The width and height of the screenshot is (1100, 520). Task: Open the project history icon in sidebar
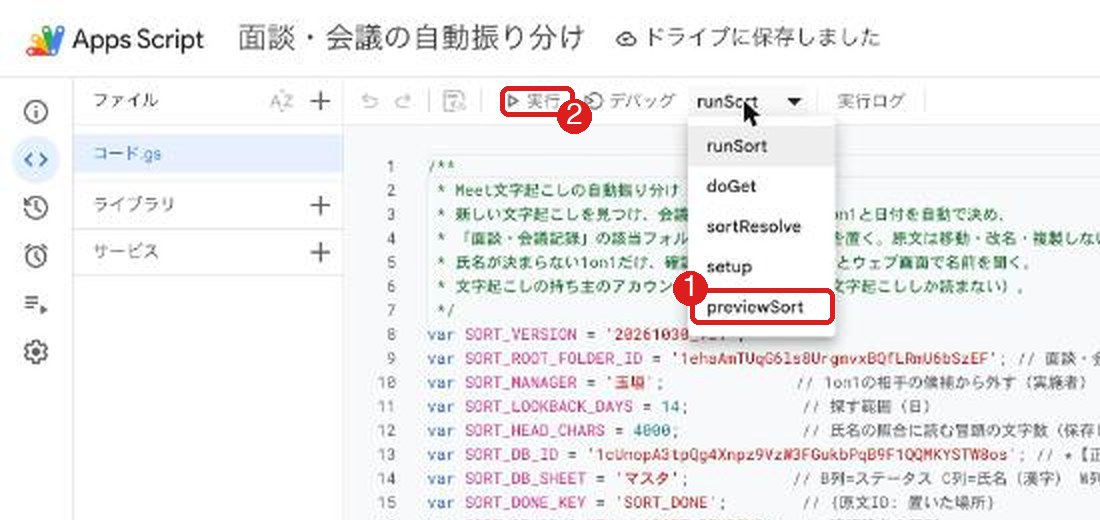click(x=36, y=208)
